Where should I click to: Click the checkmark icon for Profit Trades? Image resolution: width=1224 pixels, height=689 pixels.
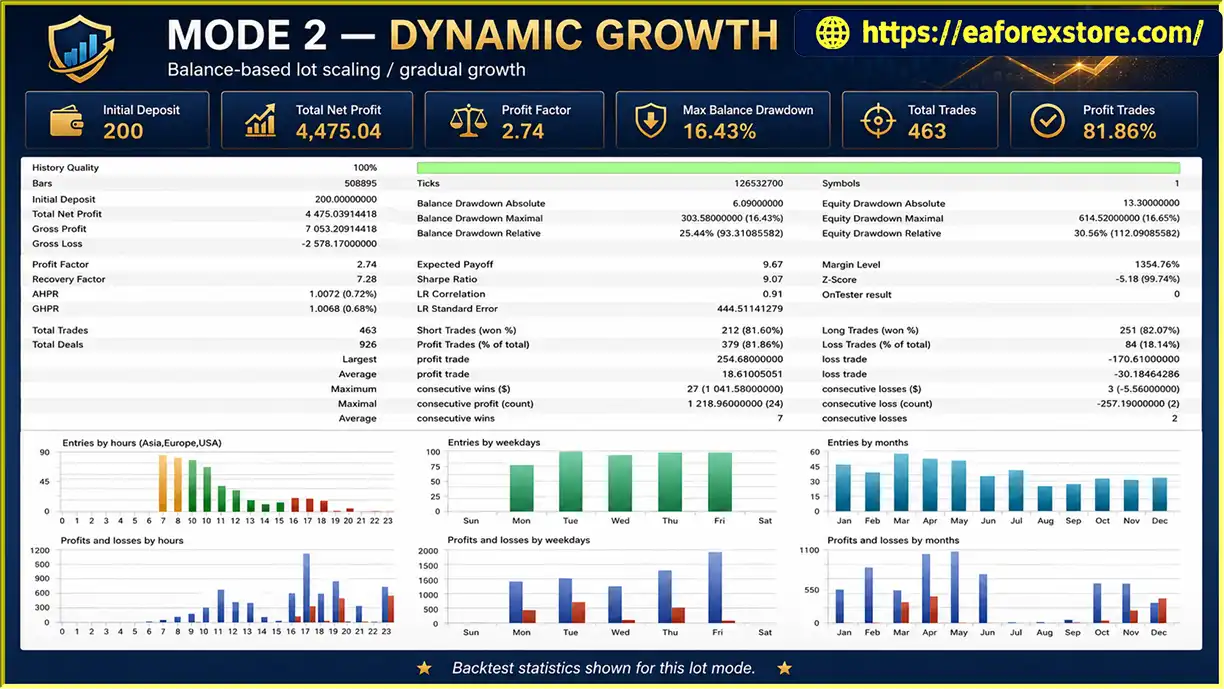coord(1048,121)
